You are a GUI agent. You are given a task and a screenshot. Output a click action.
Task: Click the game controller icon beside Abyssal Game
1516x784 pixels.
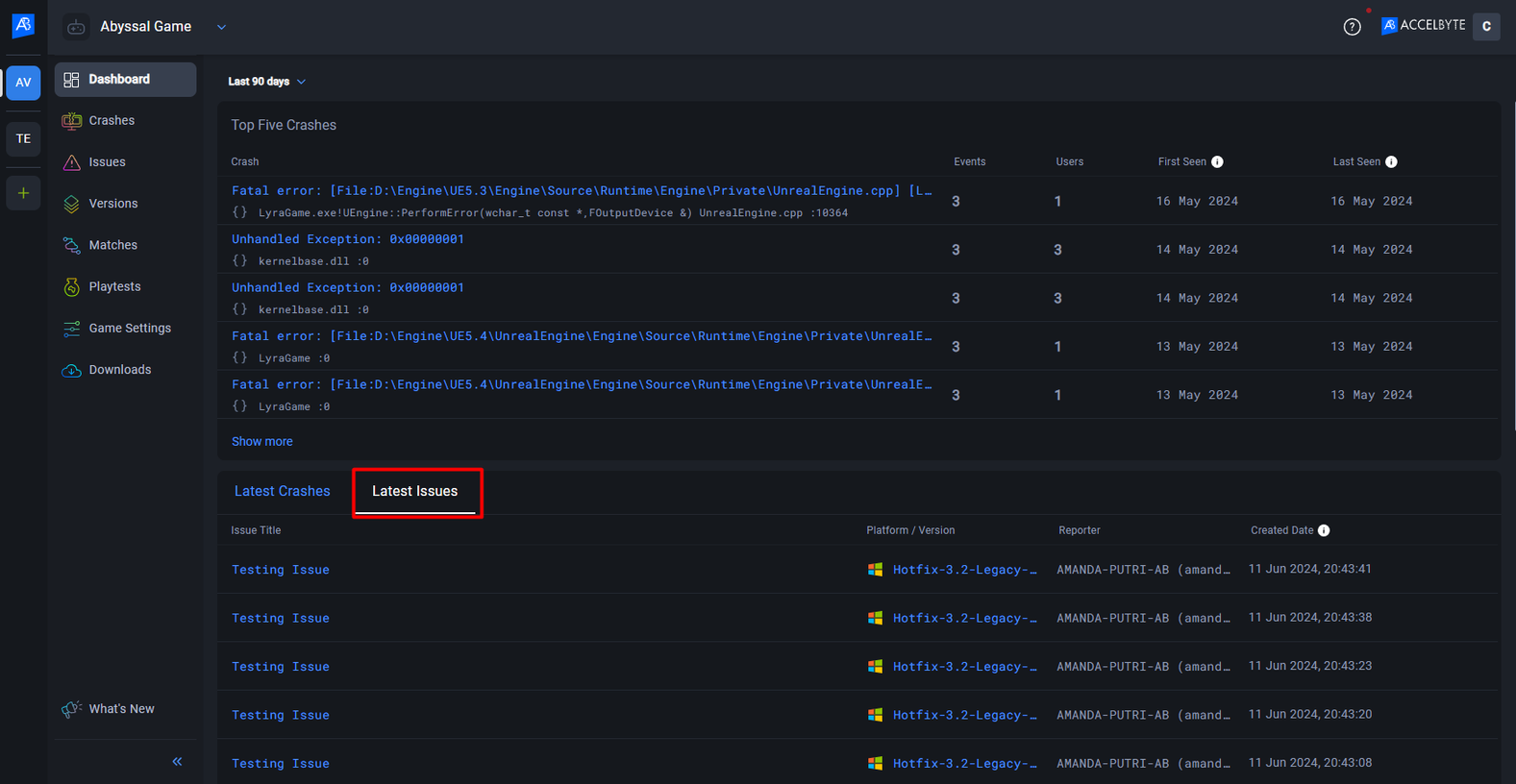76,27
